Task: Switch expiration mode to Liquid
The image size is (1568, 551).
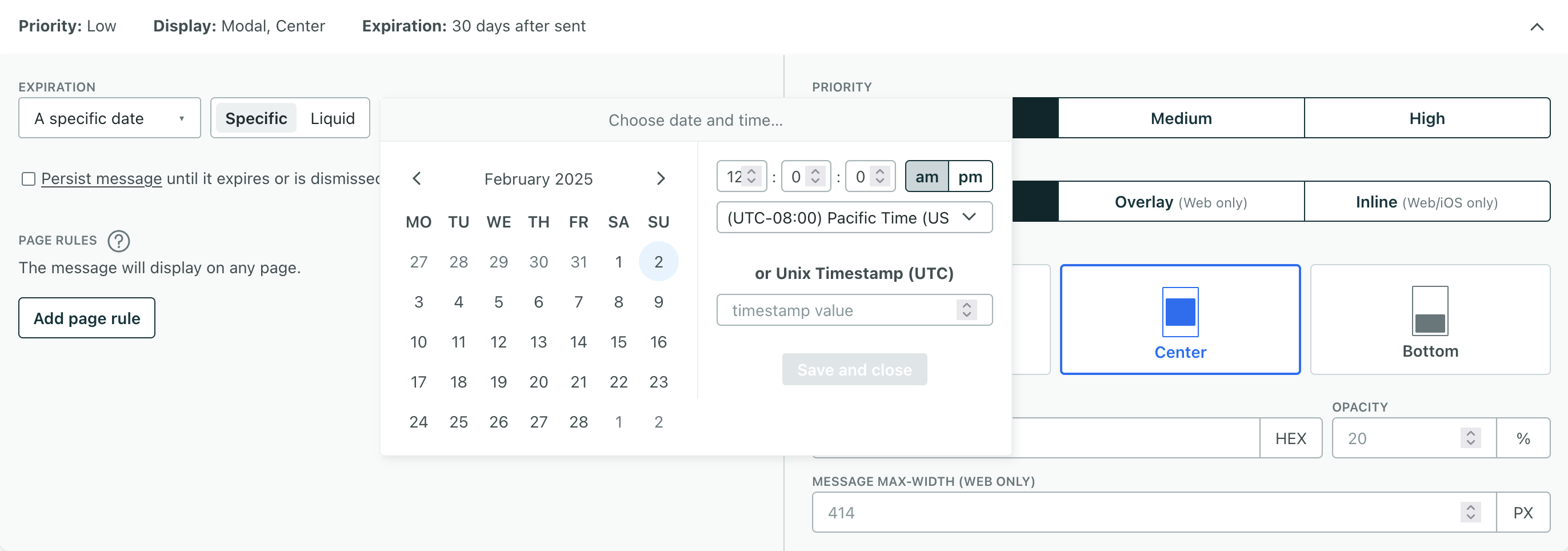Action: coord(333,118)
